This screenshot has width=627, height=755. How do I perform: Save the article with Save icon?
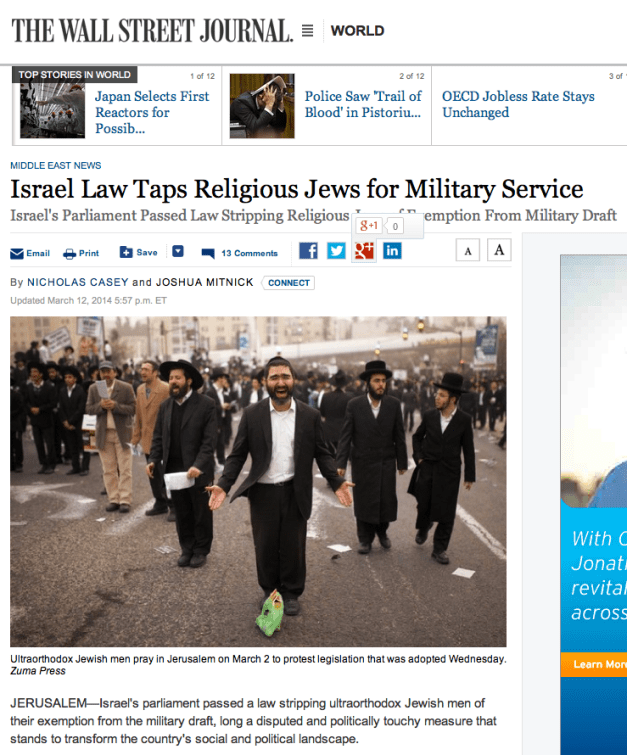point(126,252)
